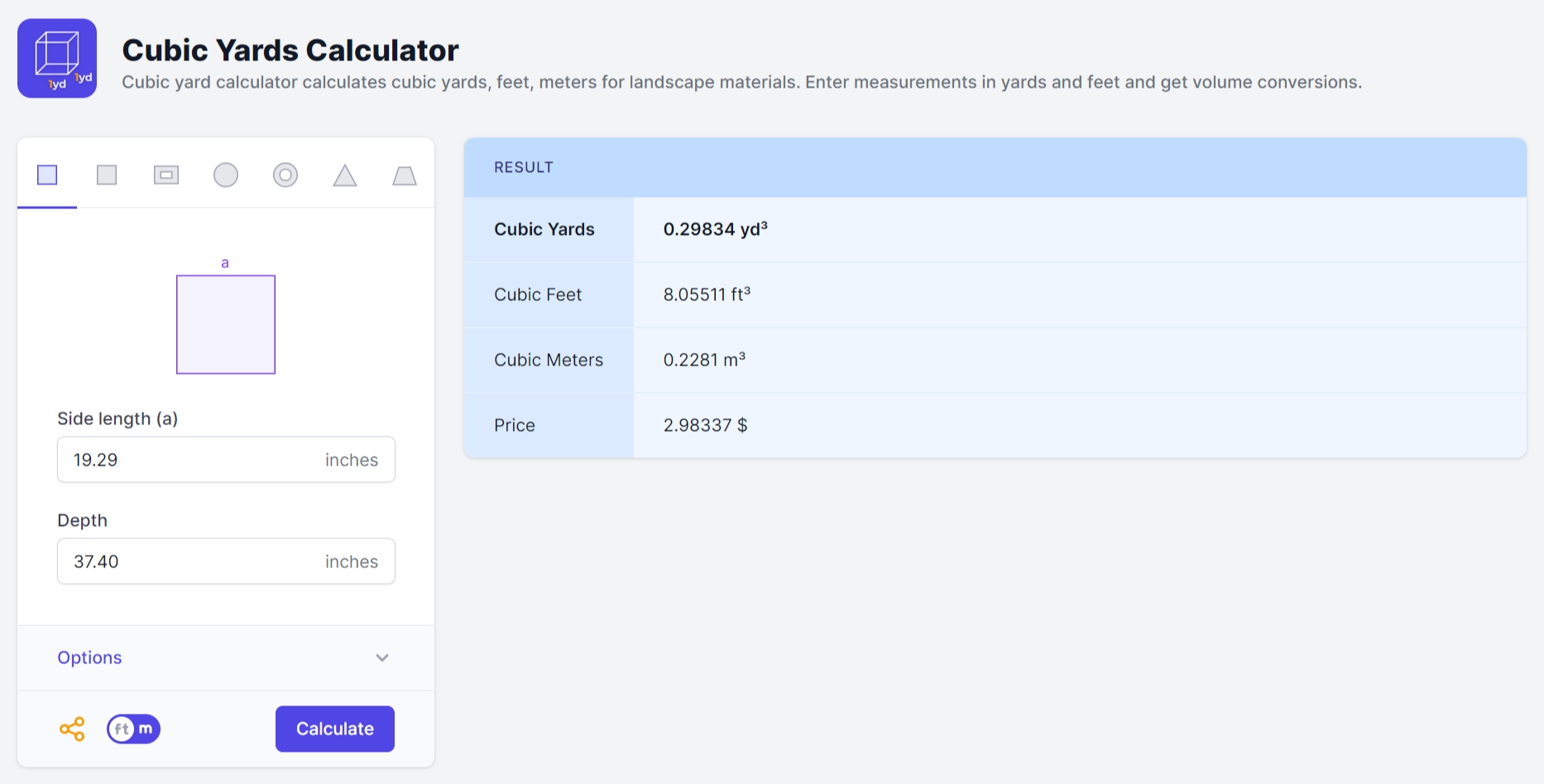Screen dimensions: 1544x784
Task: Click the 8.05511 ft³ cubic feet value
Action: tap(707, 294)
